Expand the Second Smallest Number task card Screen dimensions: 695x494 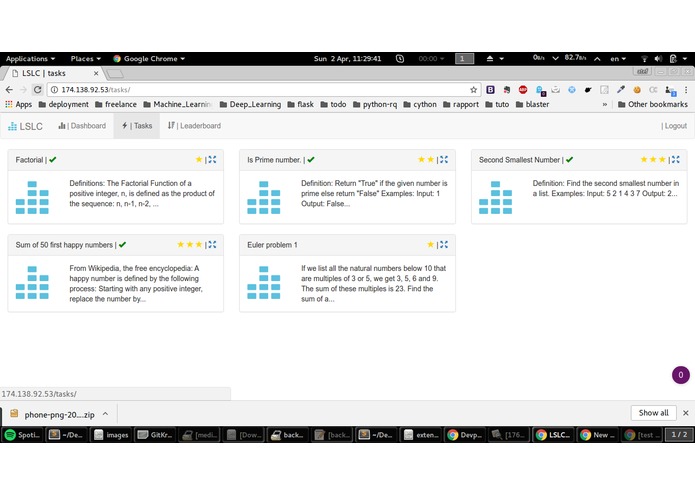tap(675, 159)
